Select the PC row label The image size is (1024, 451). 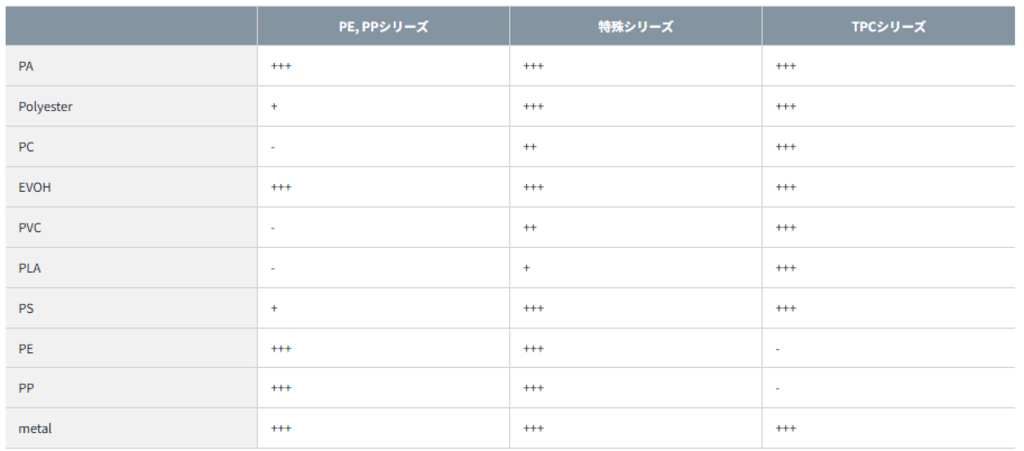tap(27, 147)
